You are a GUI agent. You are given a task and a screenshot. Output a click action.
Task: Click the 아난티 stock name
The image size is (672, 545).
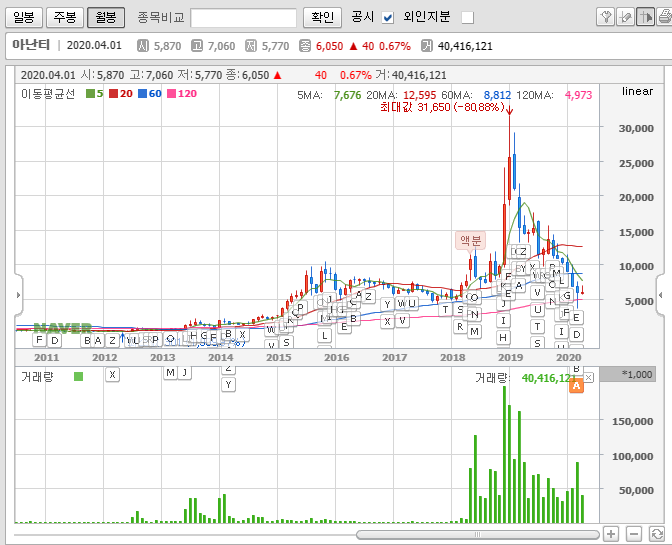tap(31, 45)
